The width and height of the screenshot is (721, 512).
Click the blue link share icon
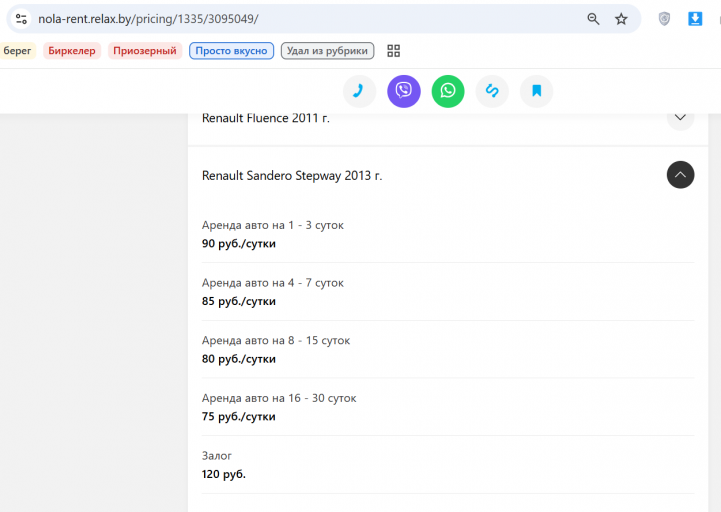tap(492, 91)
